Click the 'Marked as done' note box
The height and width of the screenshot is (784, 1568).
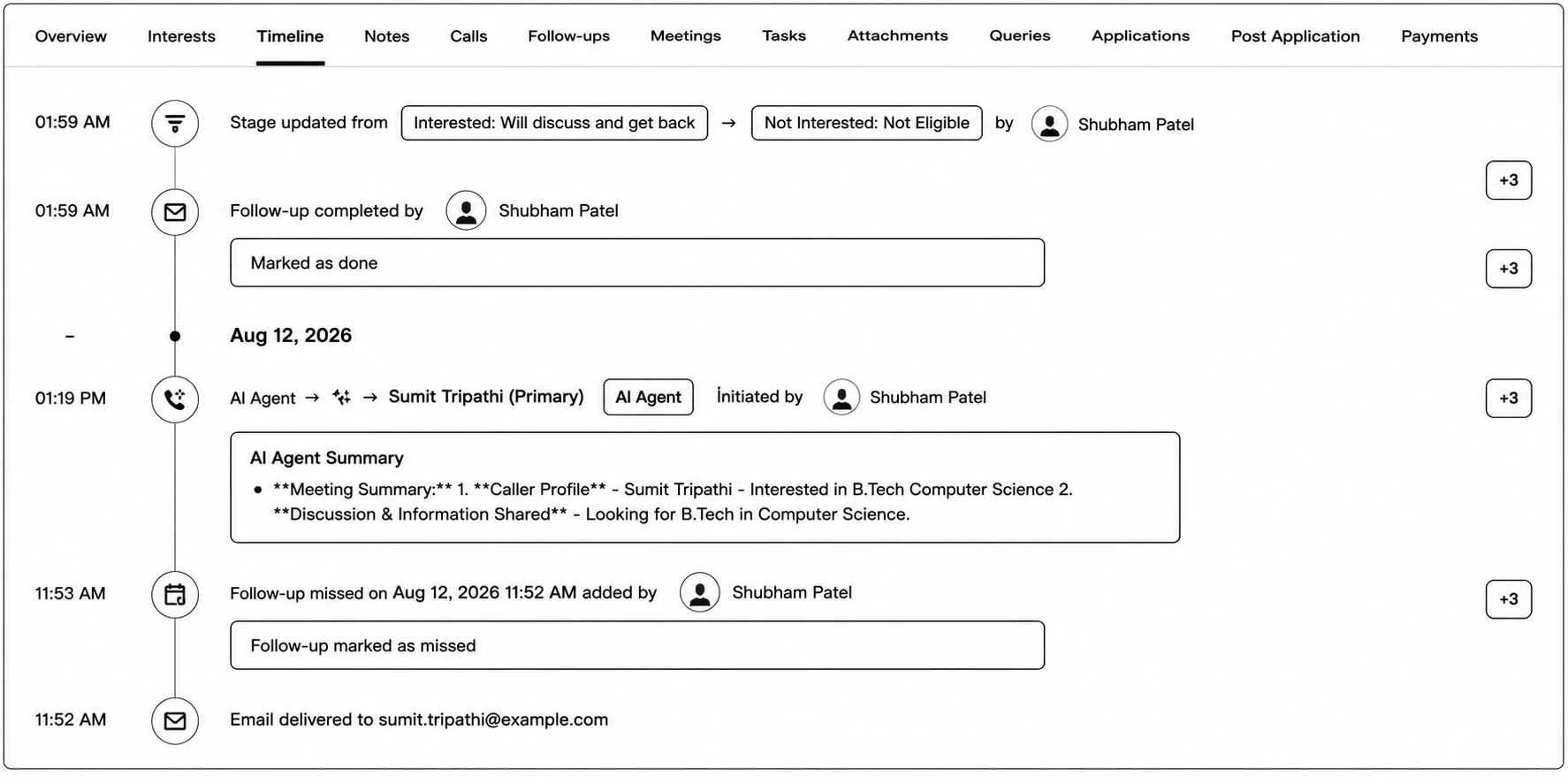(x=637, y=263)
